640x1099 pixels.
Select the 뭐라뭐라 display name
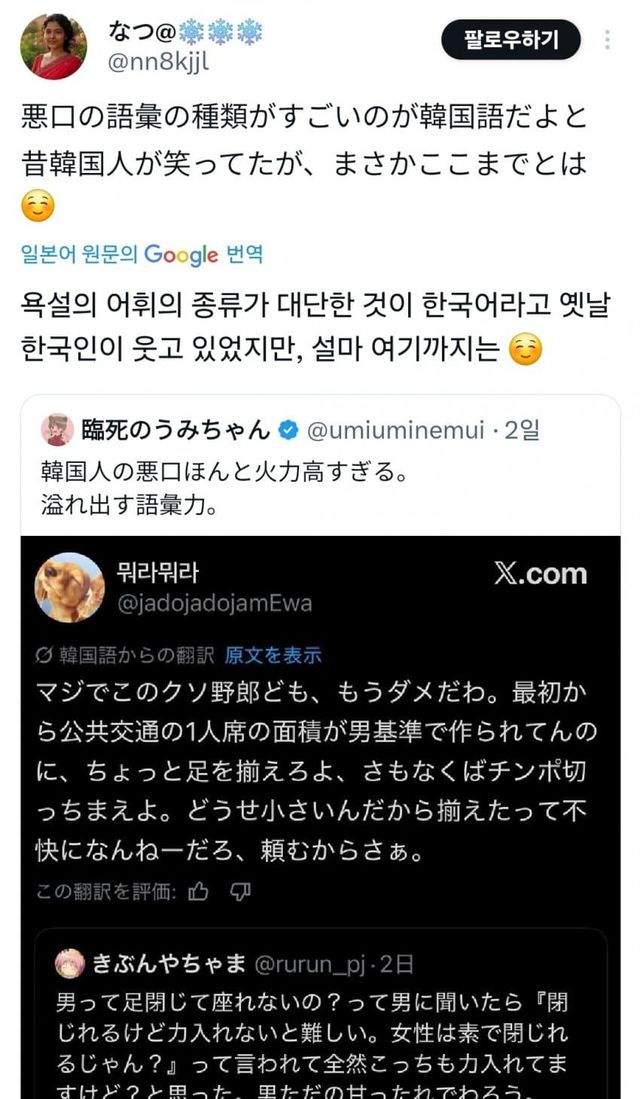pos(160,573)
